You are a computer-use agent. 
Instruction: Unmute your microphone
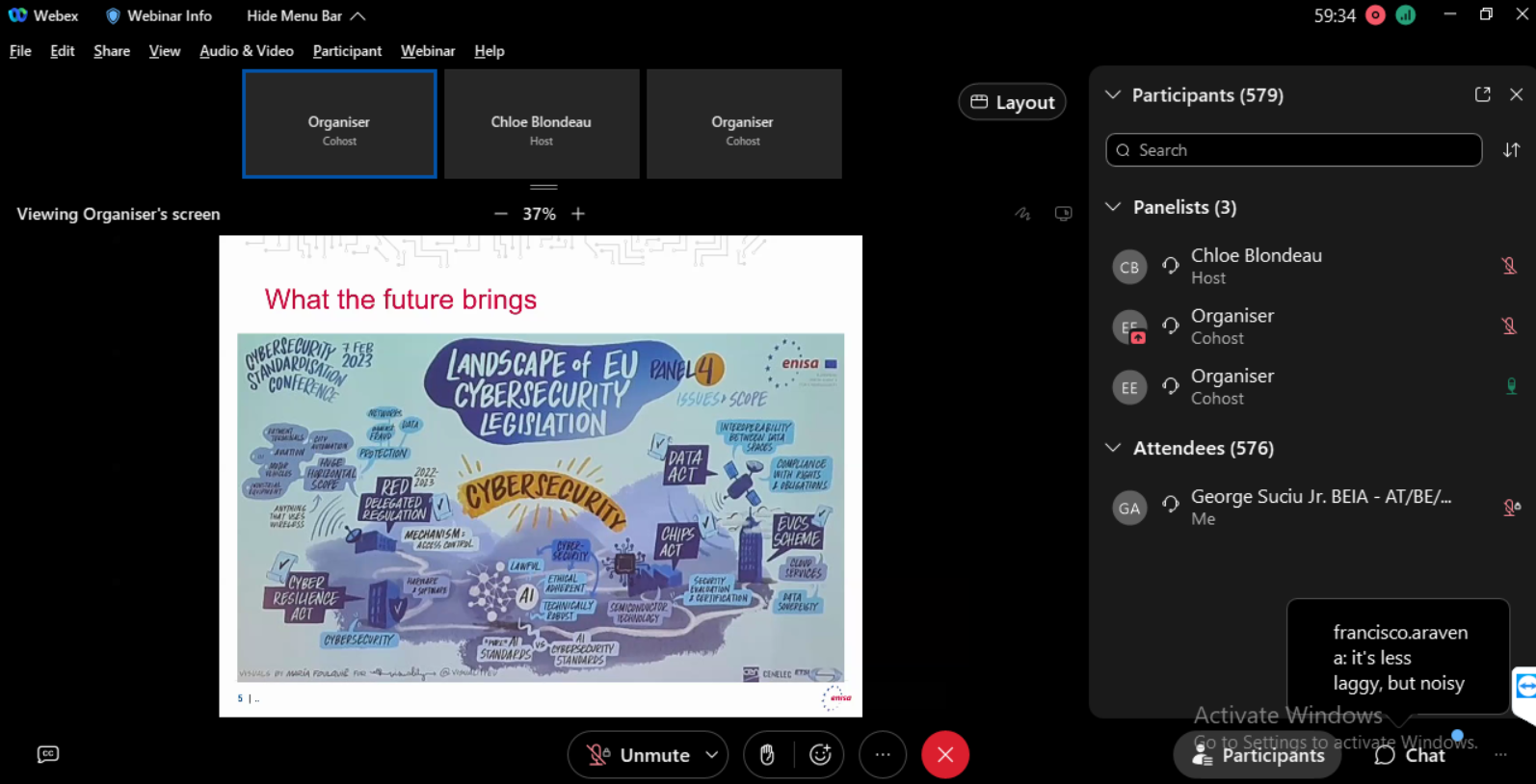tap(639, 755)
